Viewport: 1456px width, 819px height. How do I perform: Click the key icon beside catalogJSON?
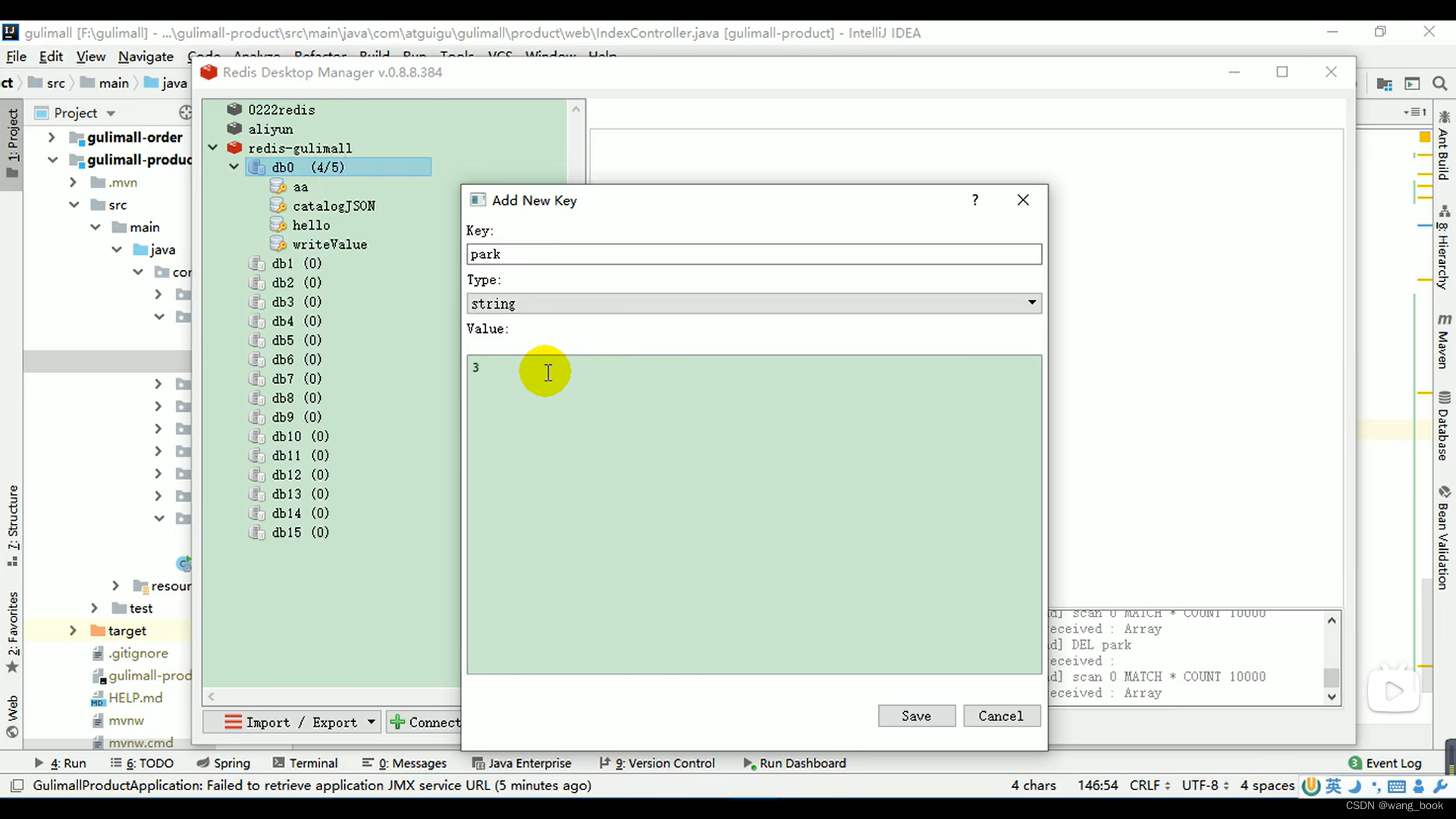(x=278, y=206)
